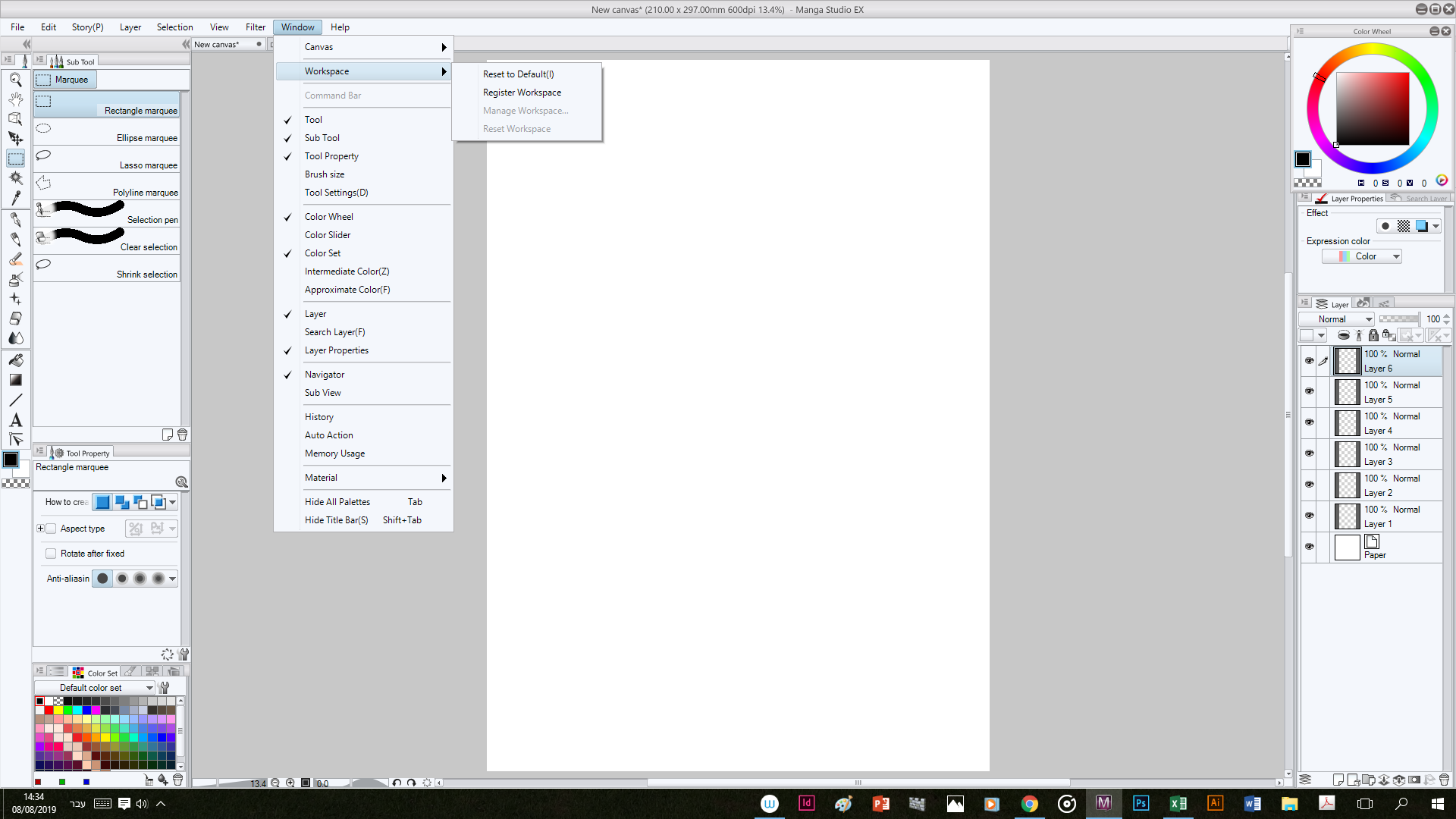The width and height of the screenshot is (1456, 819).
Task: Select the Eyedropper tool
Action: [15, 198]
